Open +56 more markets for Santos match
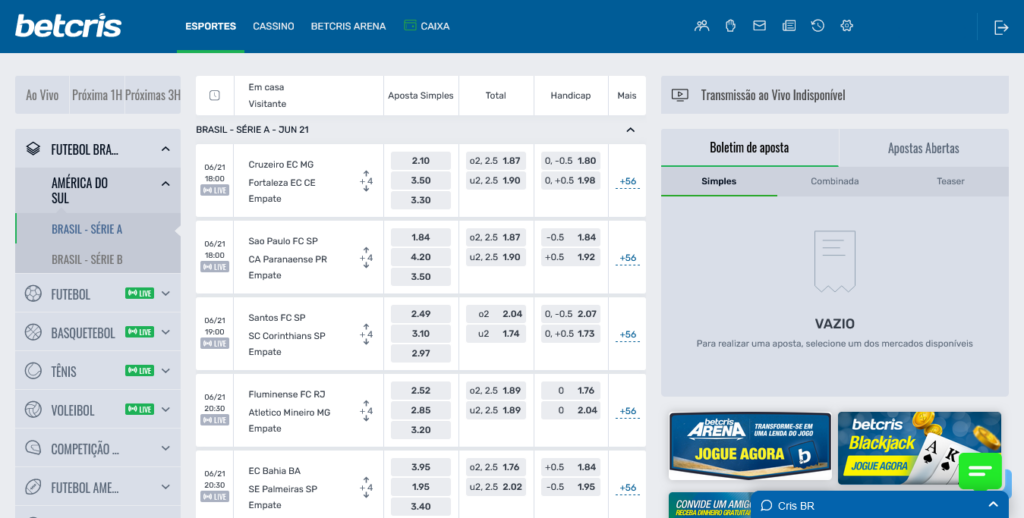Screen dimensions: 1024x518 tap(628, 334)
